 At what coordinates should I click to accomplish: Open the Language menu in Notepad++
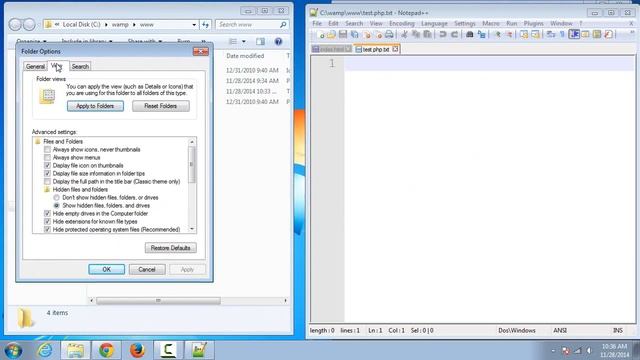click(434, 23)
